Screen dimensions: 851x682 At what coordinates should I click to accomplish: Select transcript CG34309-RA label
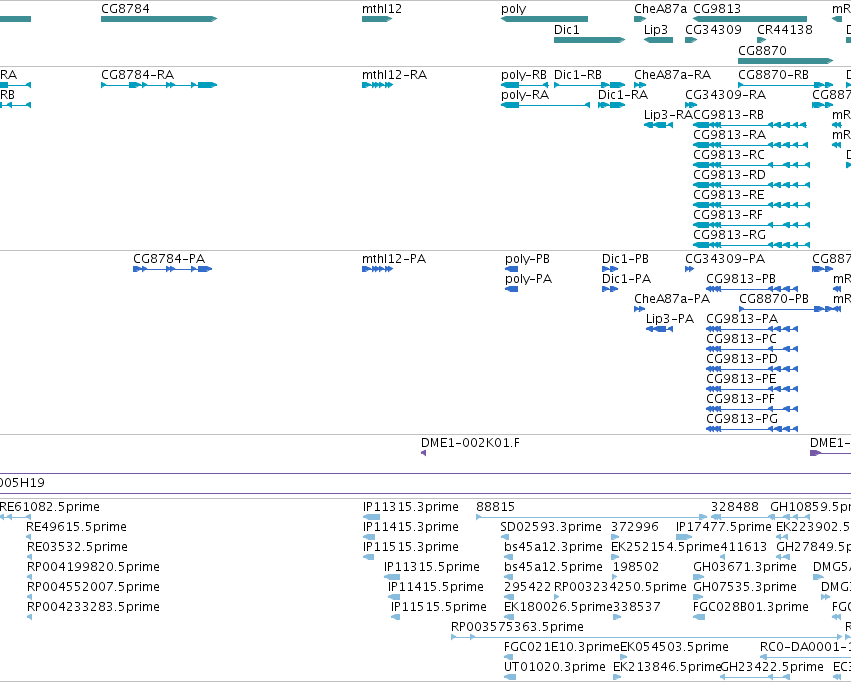pyautogui.click(x=726, y=95)
